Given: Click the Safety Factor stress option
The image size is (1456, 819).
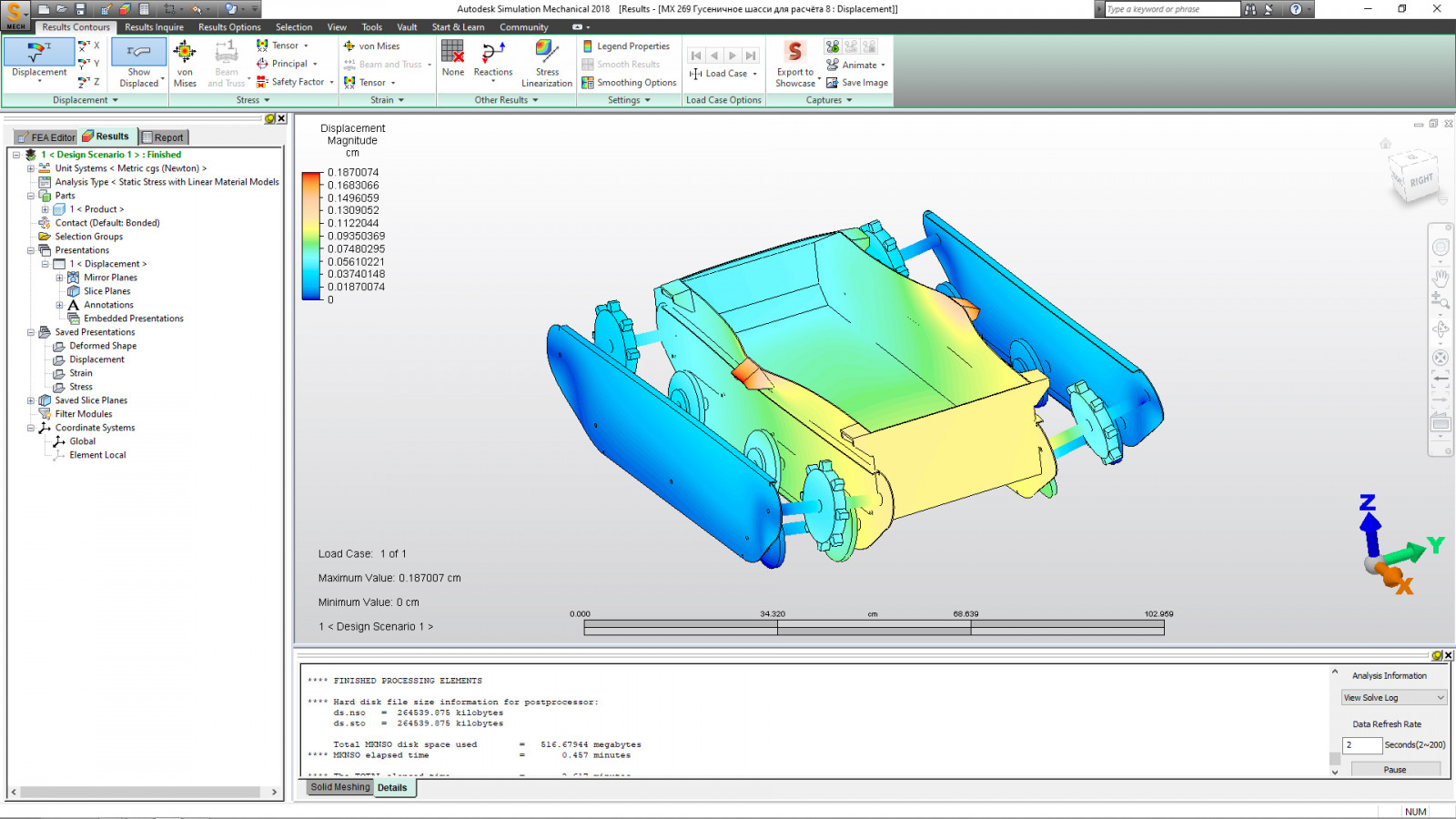Looking at the screenshot, I should (x=291, y=82).
